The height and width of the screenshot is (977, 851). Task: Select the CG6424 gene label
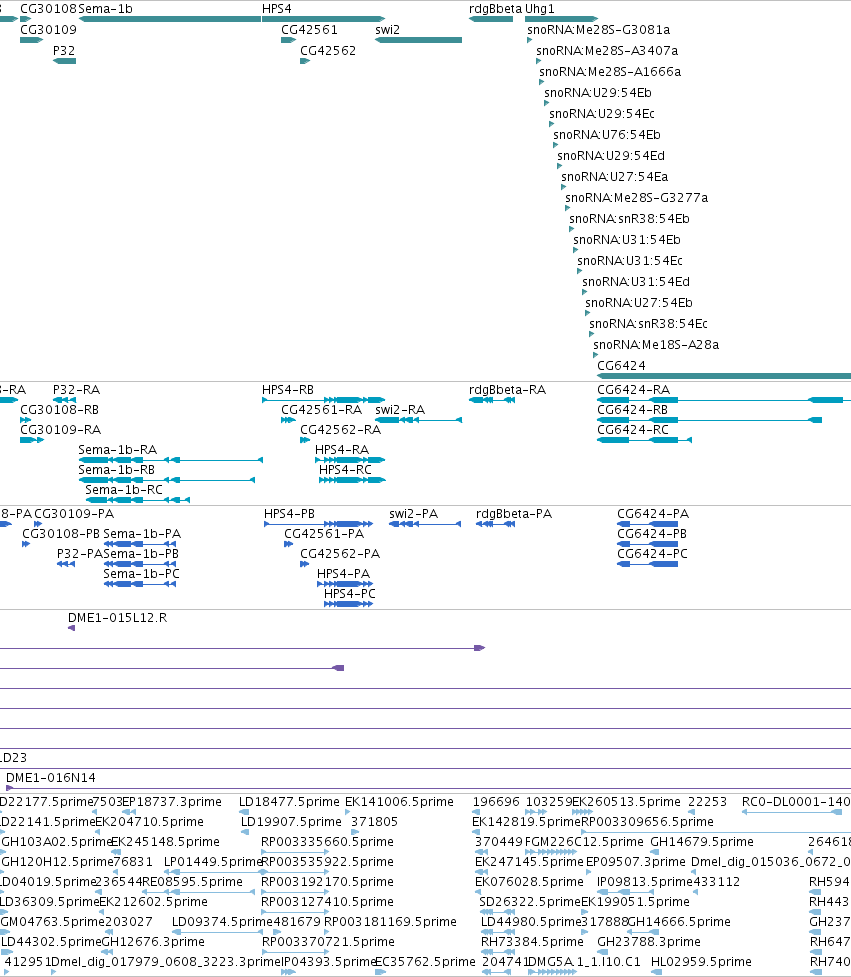click(621, 366)
